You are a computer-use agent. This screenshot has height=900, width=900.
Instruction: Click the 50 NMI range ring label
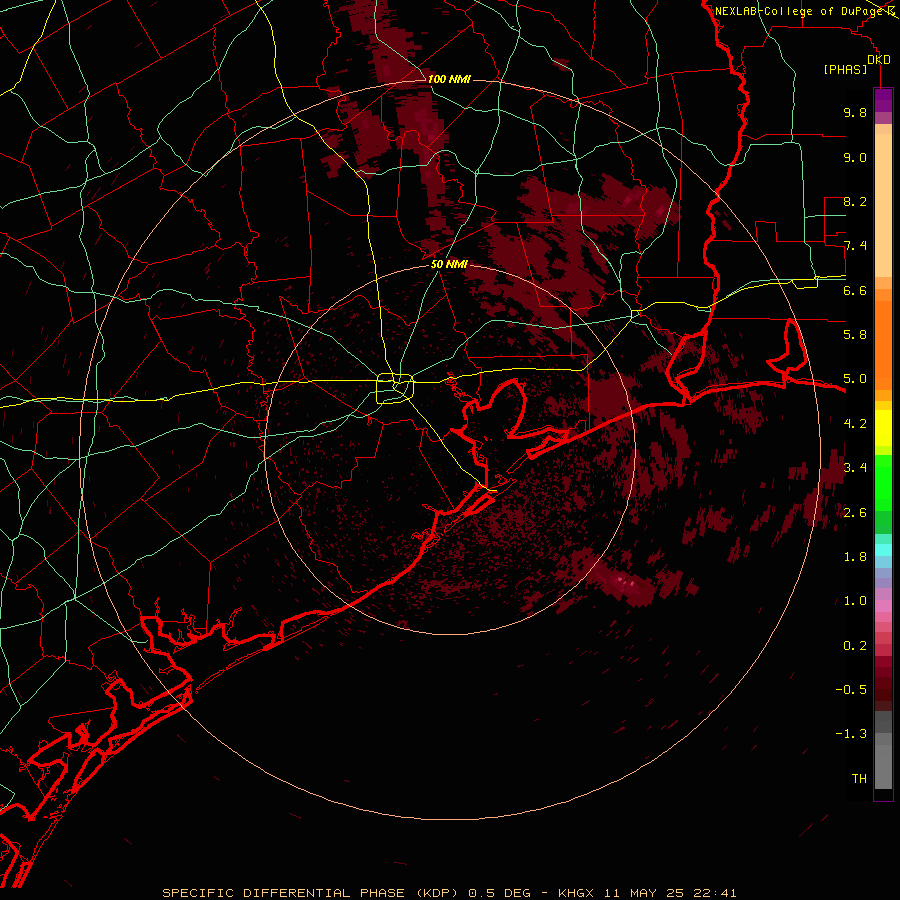[x=449, y=264]
